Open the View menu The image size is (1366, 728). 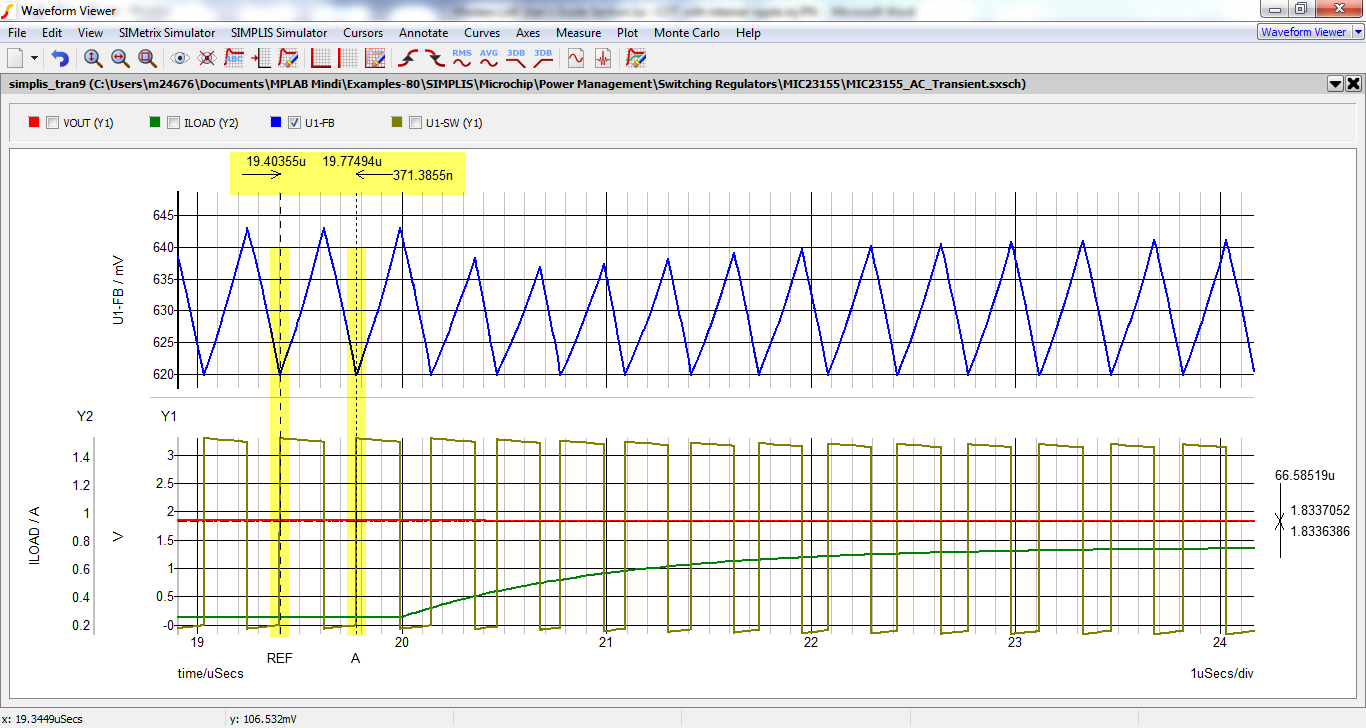click(90, 33)
